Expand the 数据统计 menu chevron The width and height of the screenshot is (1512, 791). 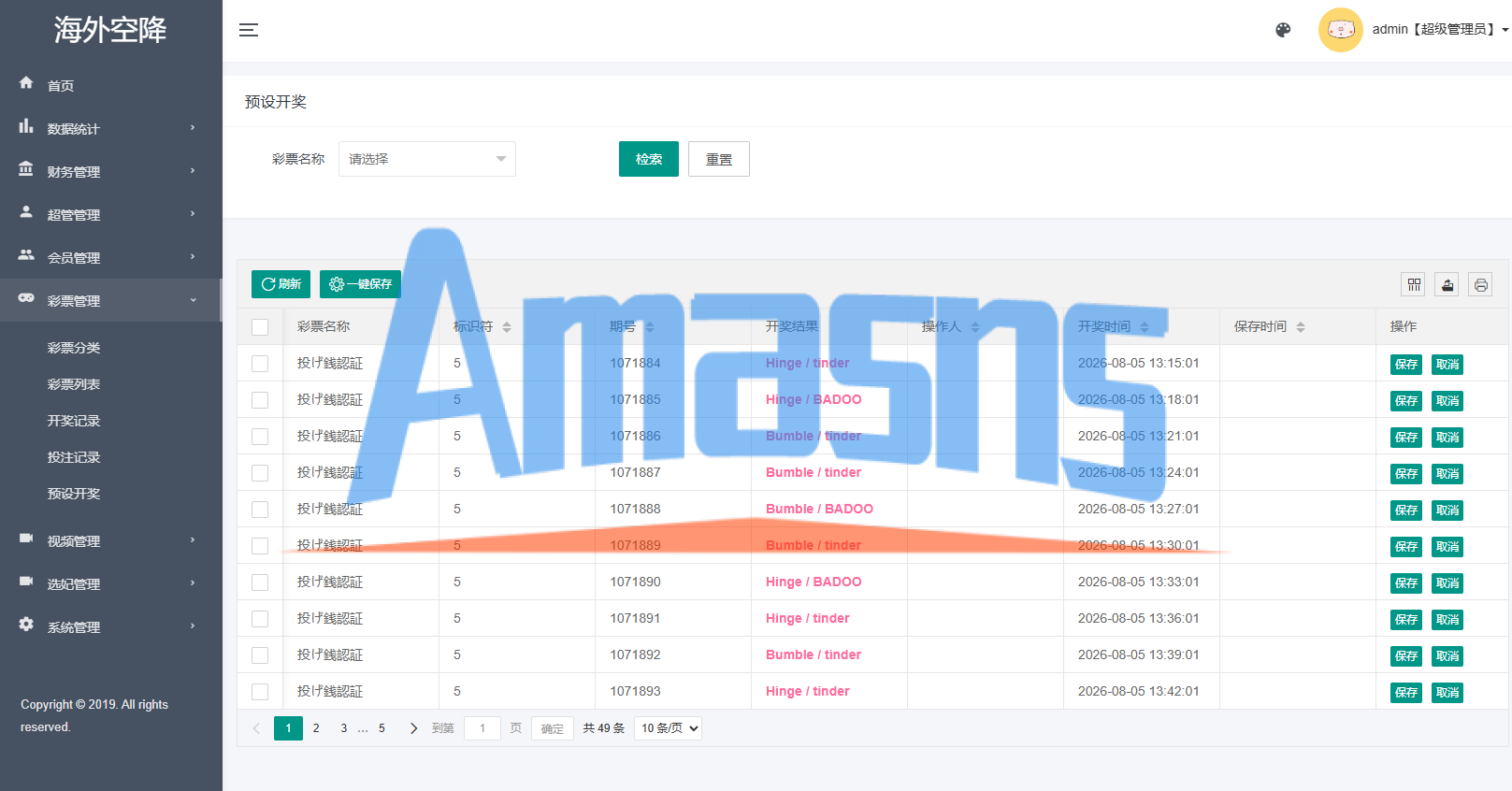pos(193,127)
